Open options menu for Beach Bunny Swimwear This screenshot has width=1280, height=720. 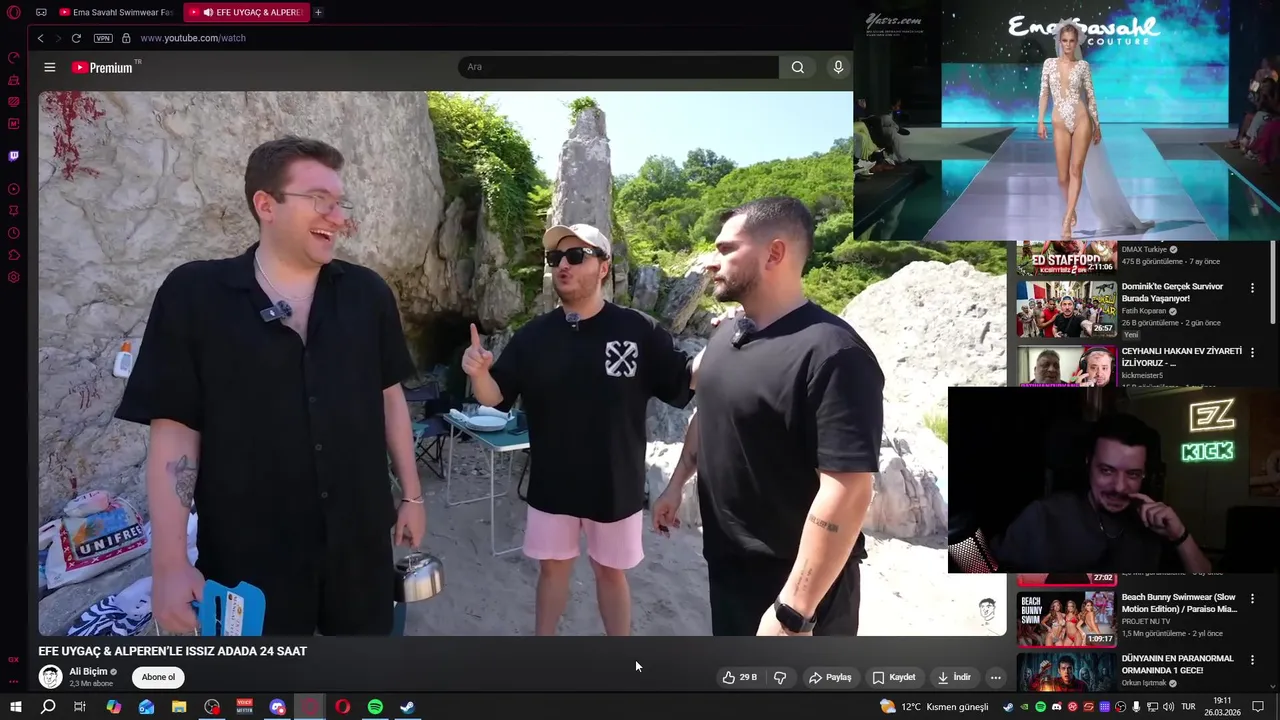tap(1252, 598)
